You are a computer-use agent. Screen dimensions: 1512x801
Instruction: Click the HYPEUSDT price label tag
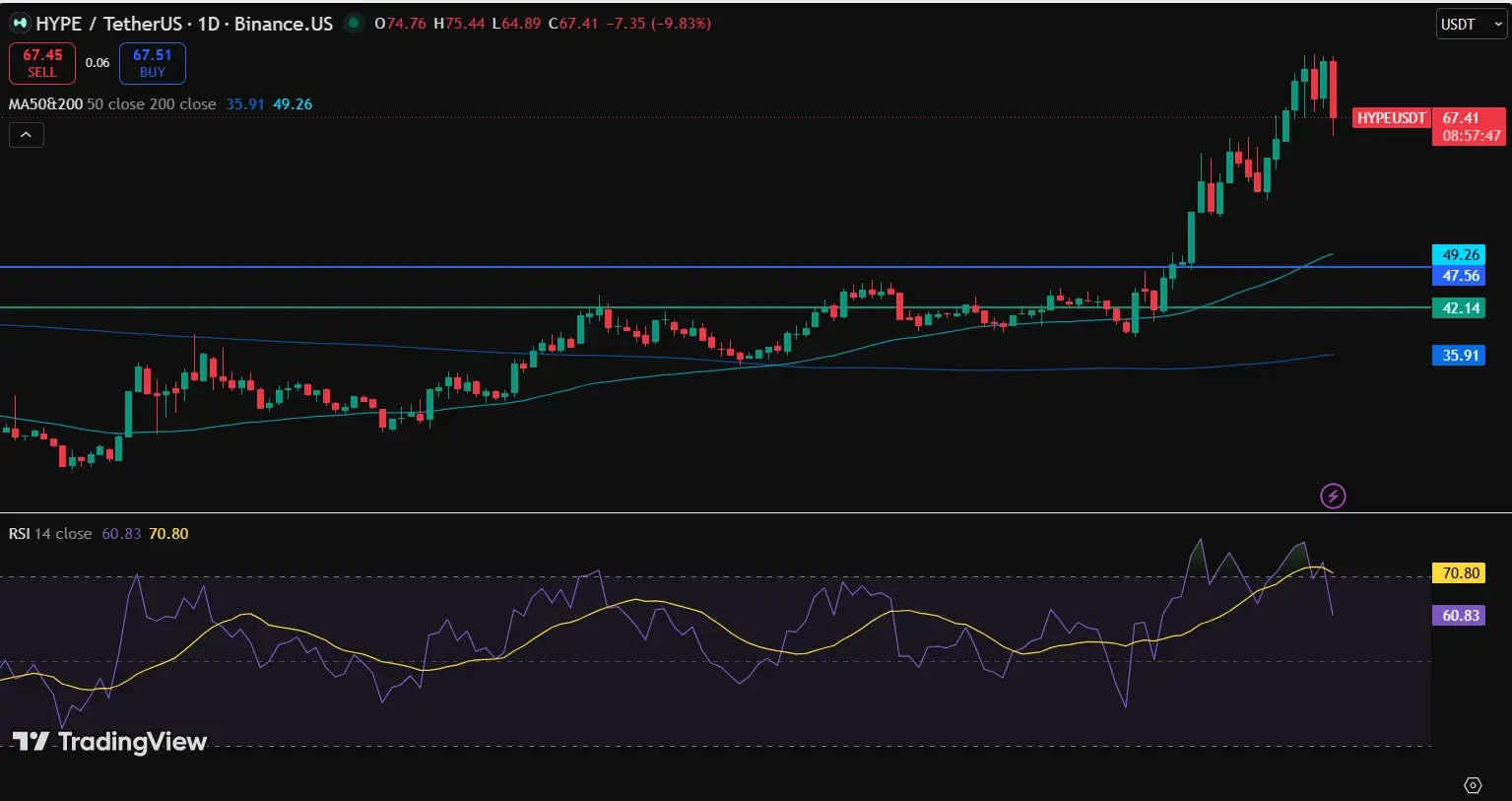(x=1391, y=118)
